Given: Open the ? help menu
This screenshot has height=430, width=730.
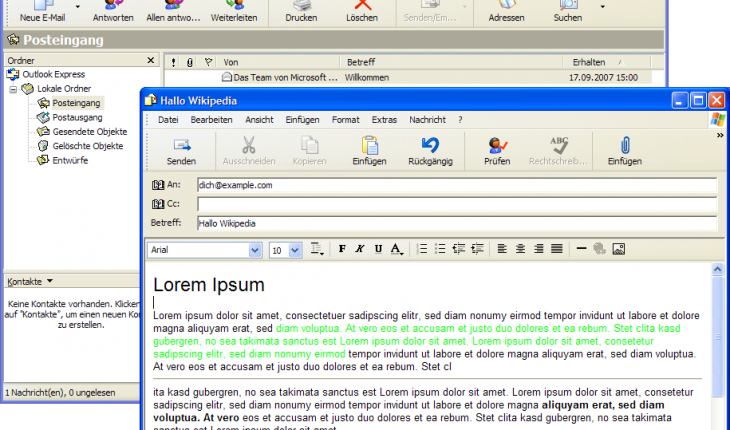Looking at the screenshot, I should tap(460, 120).
